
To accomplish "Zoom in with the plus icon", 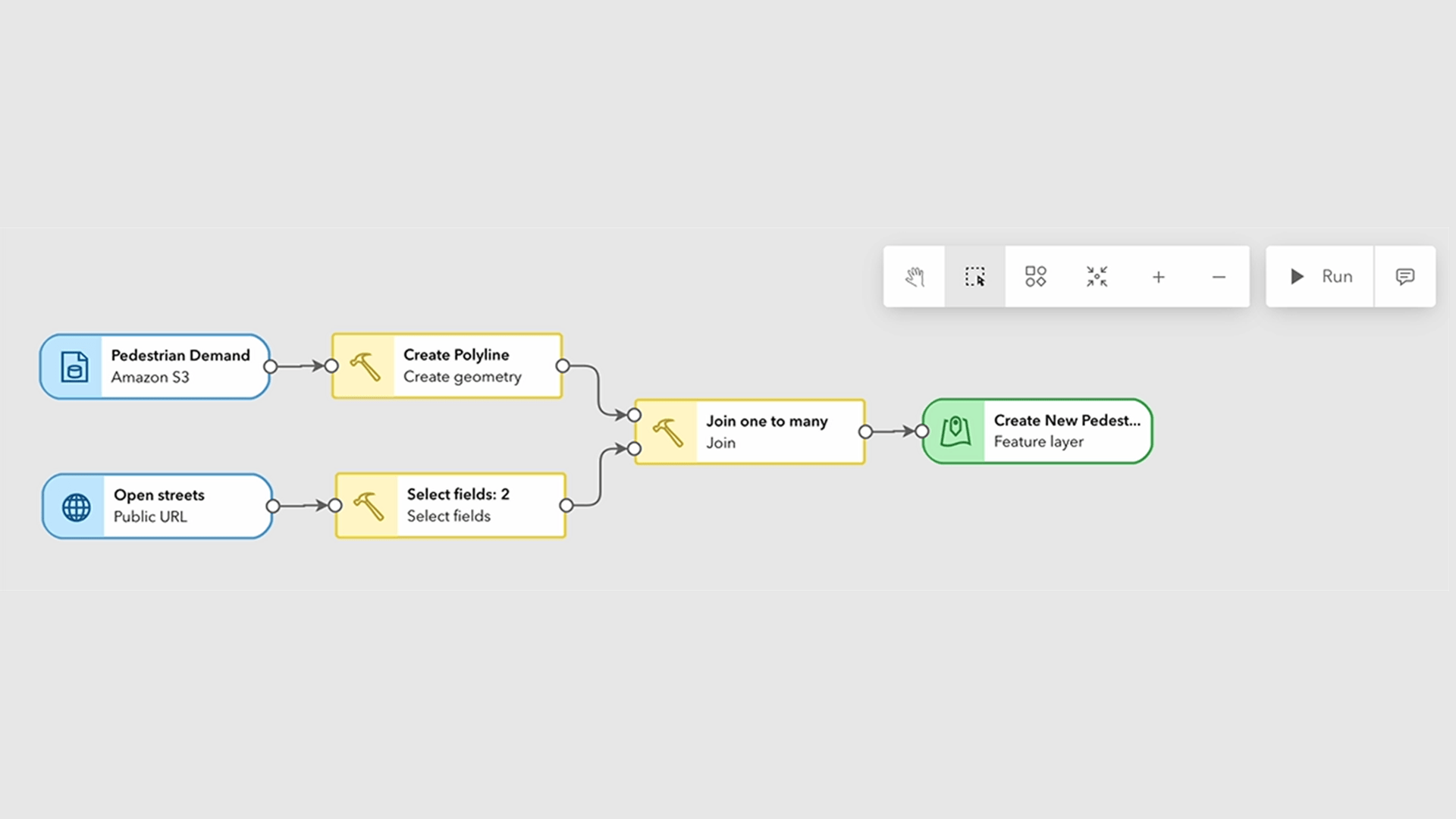I will (x=1158, y=277).
